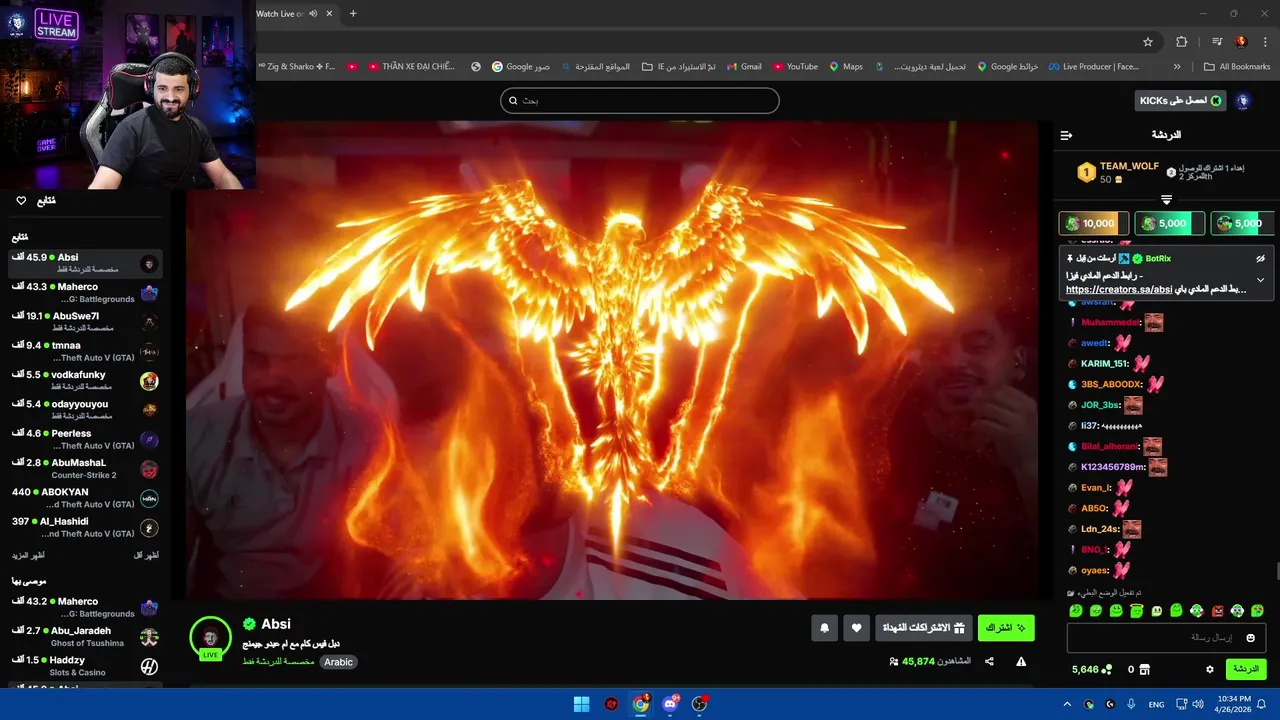1280x720 pixels.
Task: Open the THẦN XE ĐẠI CHIẾ bookmark
Action: [410, 67]
